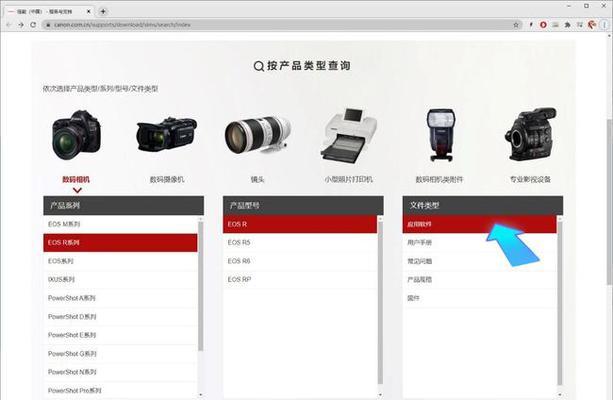Select 产品规格 file type
Viewport: 613px width, 400px height.
480,280
